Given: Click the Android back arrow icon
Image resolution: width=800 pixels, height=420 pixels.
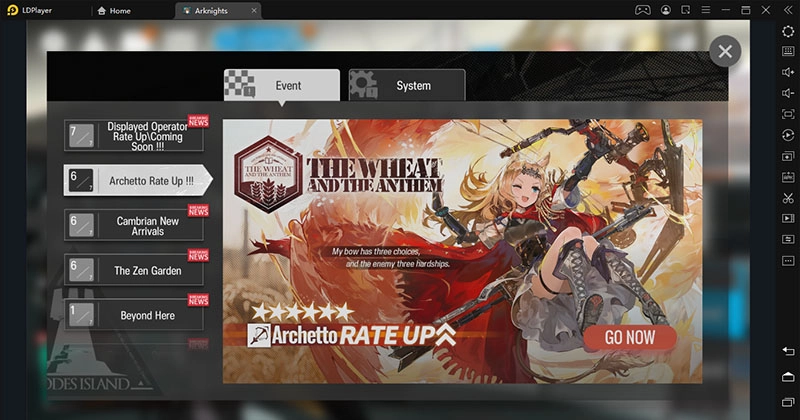Looking at the screenshot, I should coord(788,351).
